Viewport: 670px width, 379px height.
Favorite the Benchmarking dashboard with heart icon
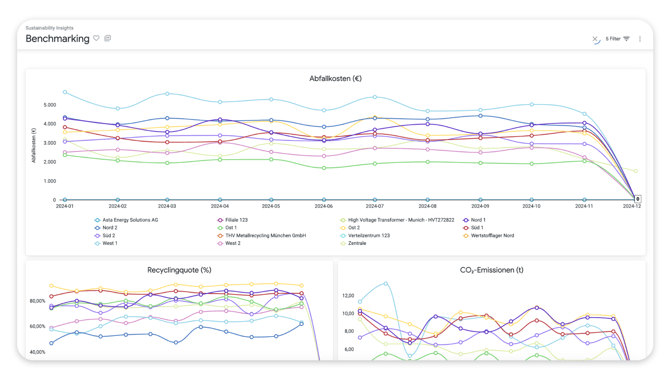pyautogui.click(x=97, y=38)
